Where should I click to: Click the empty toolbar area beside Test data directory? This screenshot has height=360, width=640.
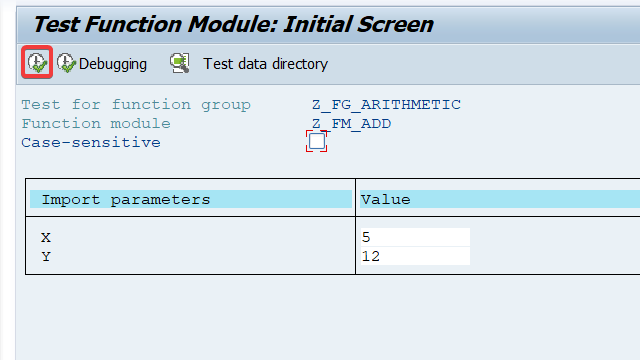482,64
